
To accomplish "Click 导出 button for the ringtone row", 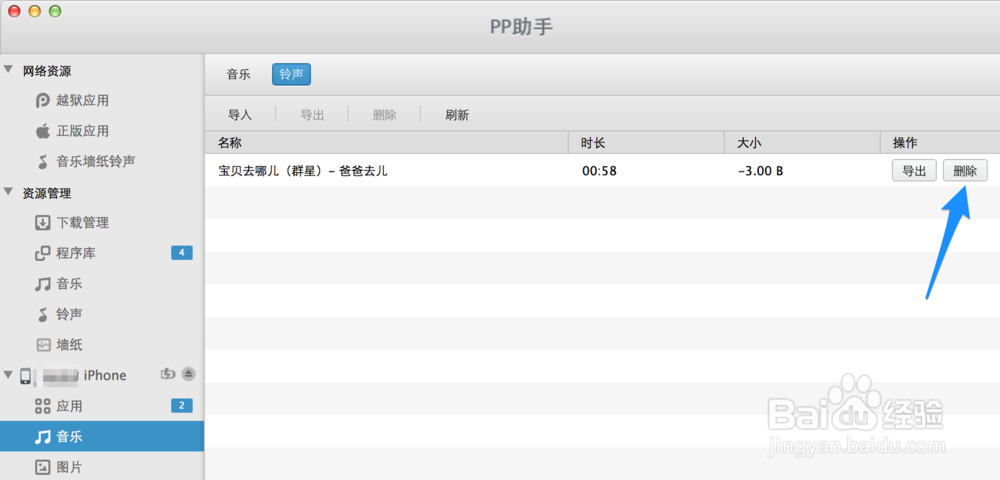I will pyautogui.click(x=914, y=171).
